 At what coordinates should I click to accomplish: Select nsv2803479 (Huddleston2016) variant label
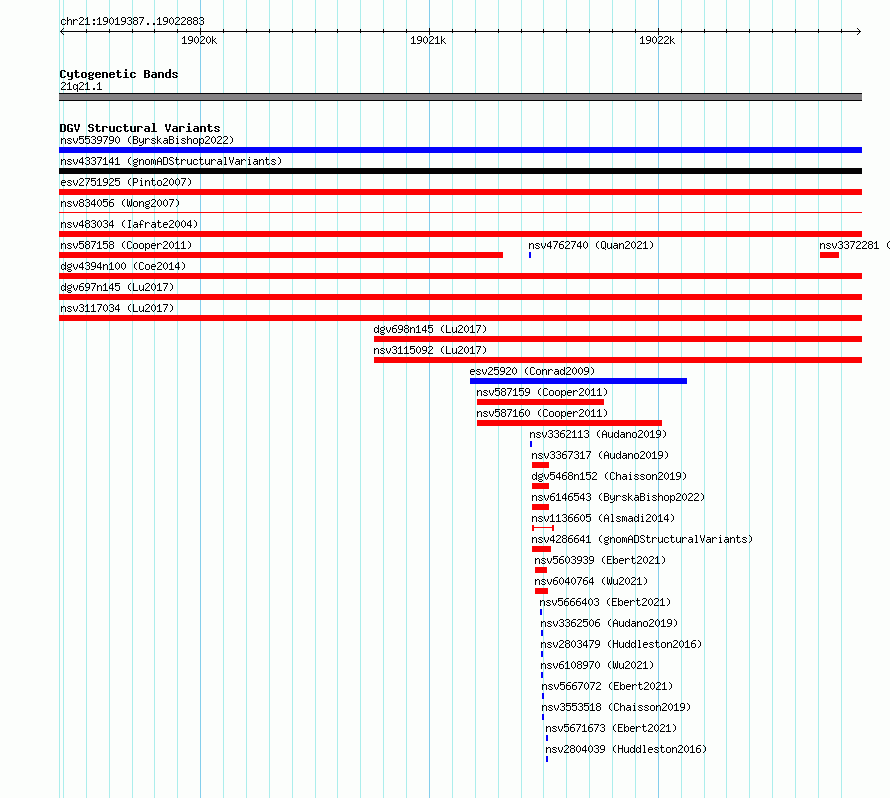coord(621,644)
